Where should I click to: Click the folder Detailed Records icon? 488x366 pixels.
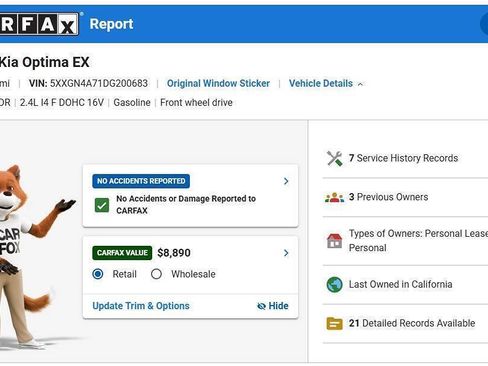(x=334, y=323)
